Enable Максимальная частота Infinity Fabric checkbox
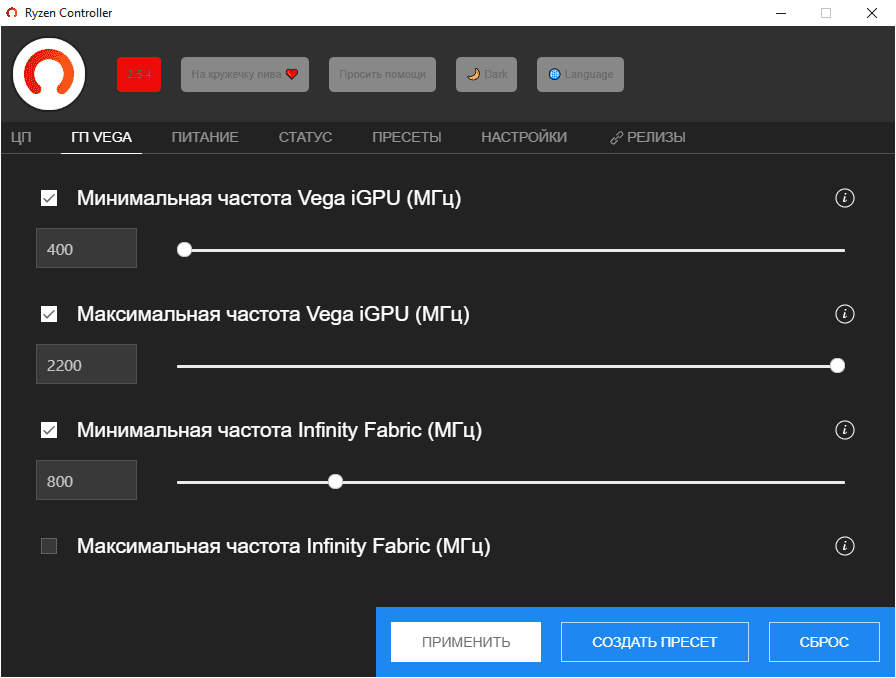The width and height of the screenshot is (896, 678). click(49, 546)
